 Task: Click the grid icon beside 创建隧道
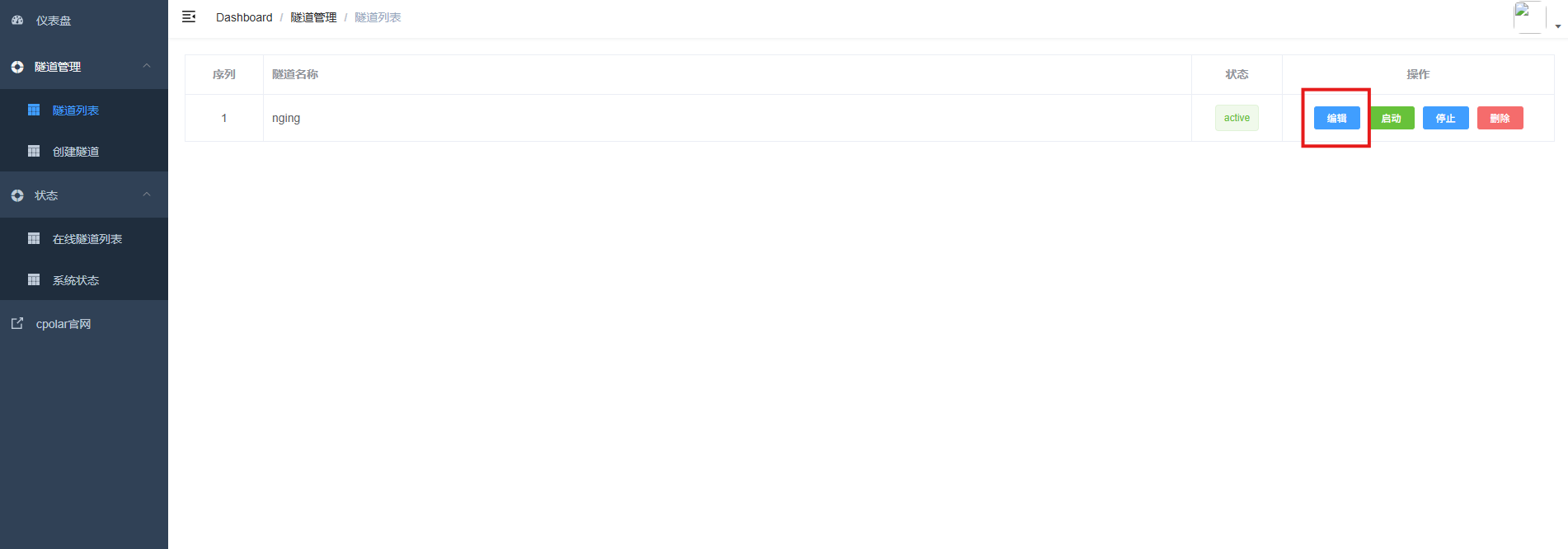pyautogui.click(x=34, y=151)
